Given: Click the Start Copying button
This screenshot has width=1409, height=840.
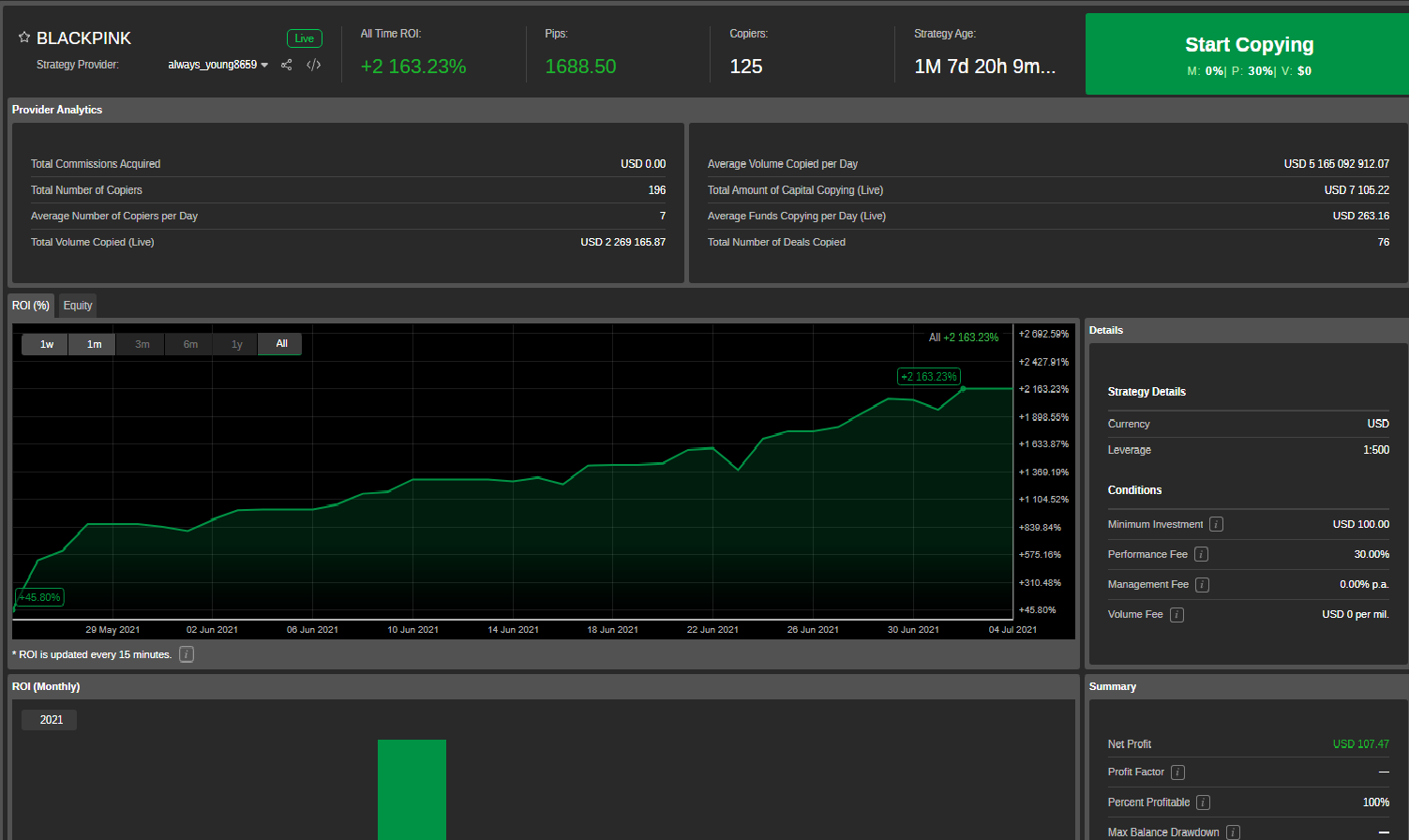Looking at the screenshot, I should (1248, 54).
